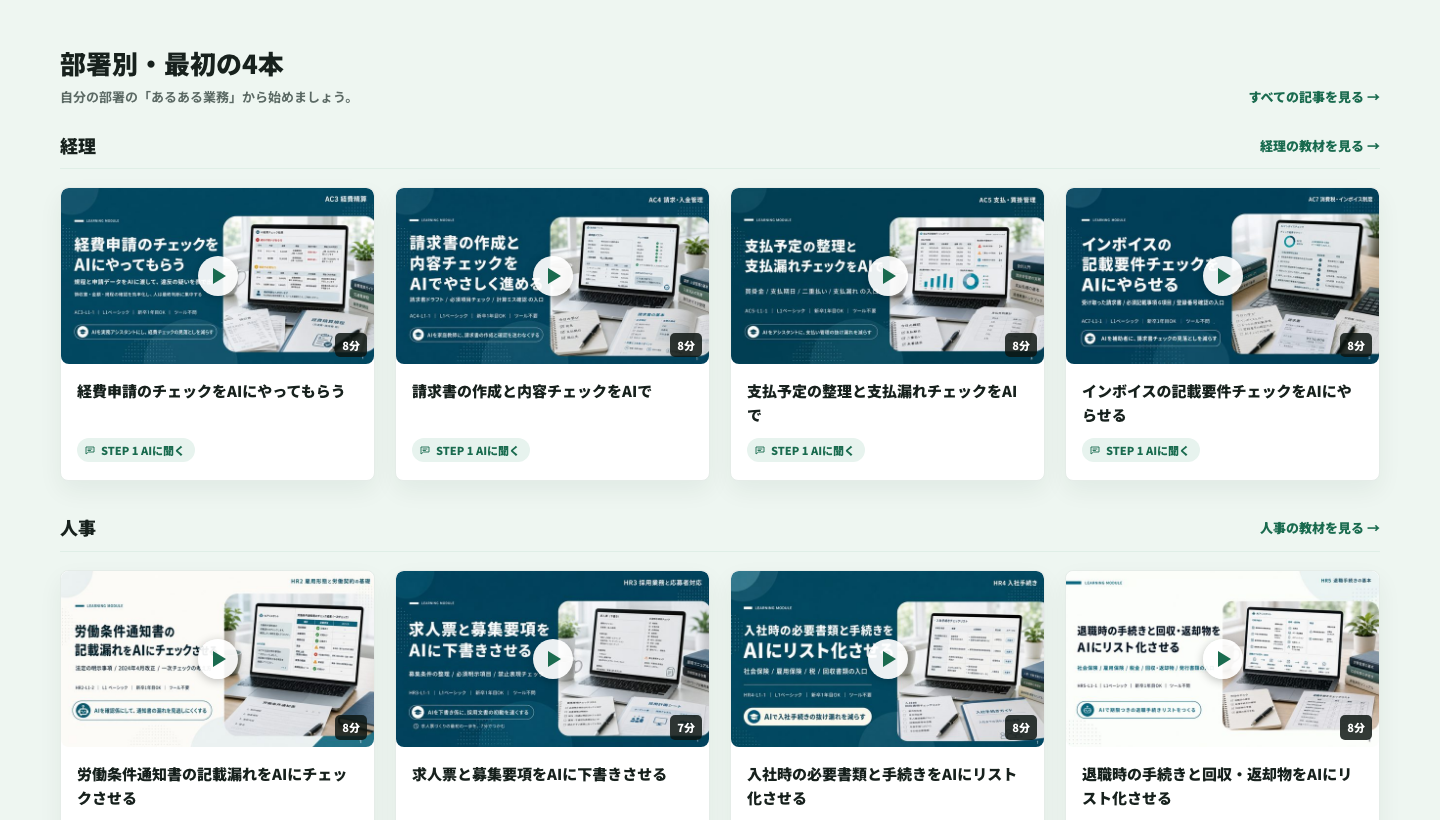Click the 8分 duration badge on 請求書 thumbnail
The width and height of the screenshot is (1440, 820).
click(x=686, y=345)
